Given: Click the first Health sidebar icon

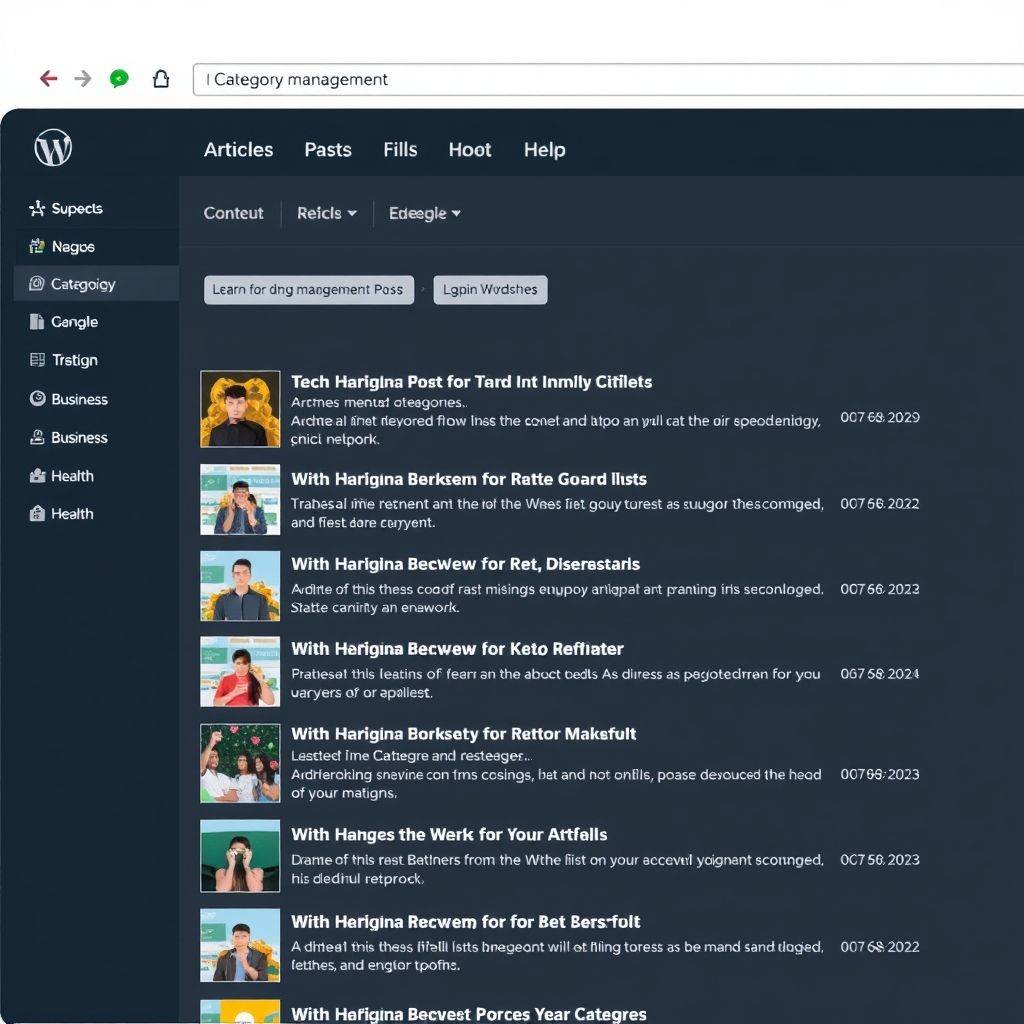Looking at the screenshot, I should [x=37, y=475].
